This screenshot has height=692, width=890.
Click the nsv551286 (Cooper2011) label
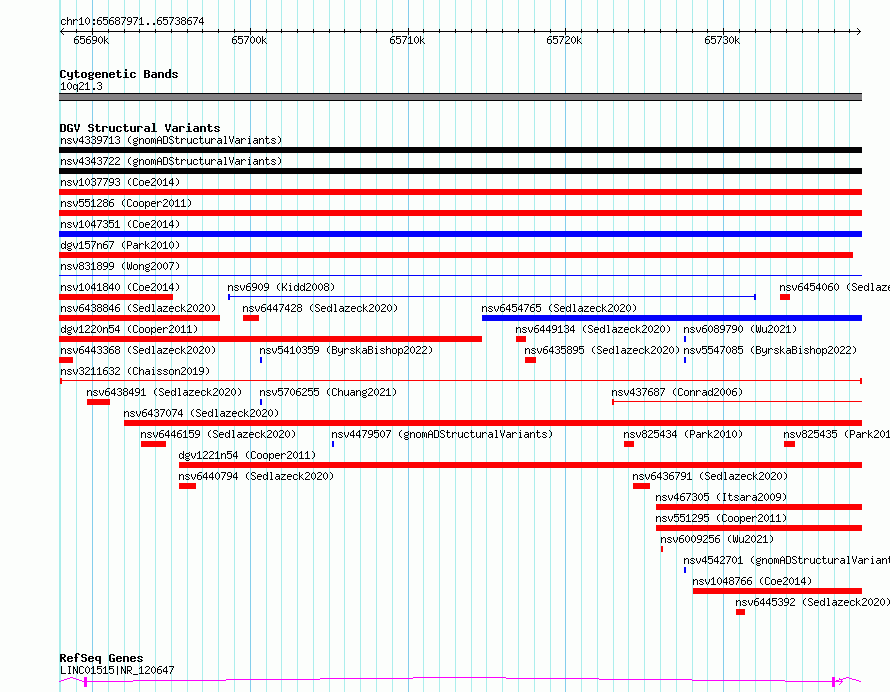click(126, 203)
